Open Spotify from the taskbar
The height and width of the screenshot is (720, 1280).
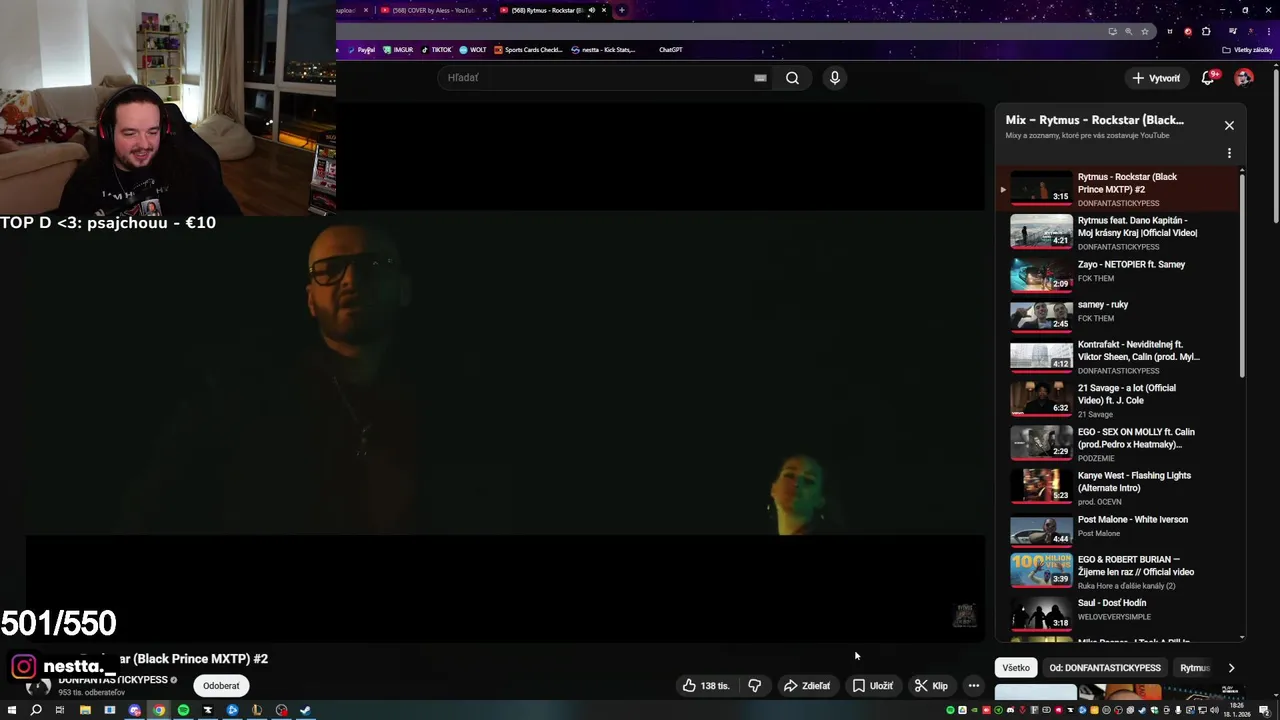[x=183, y=710]
